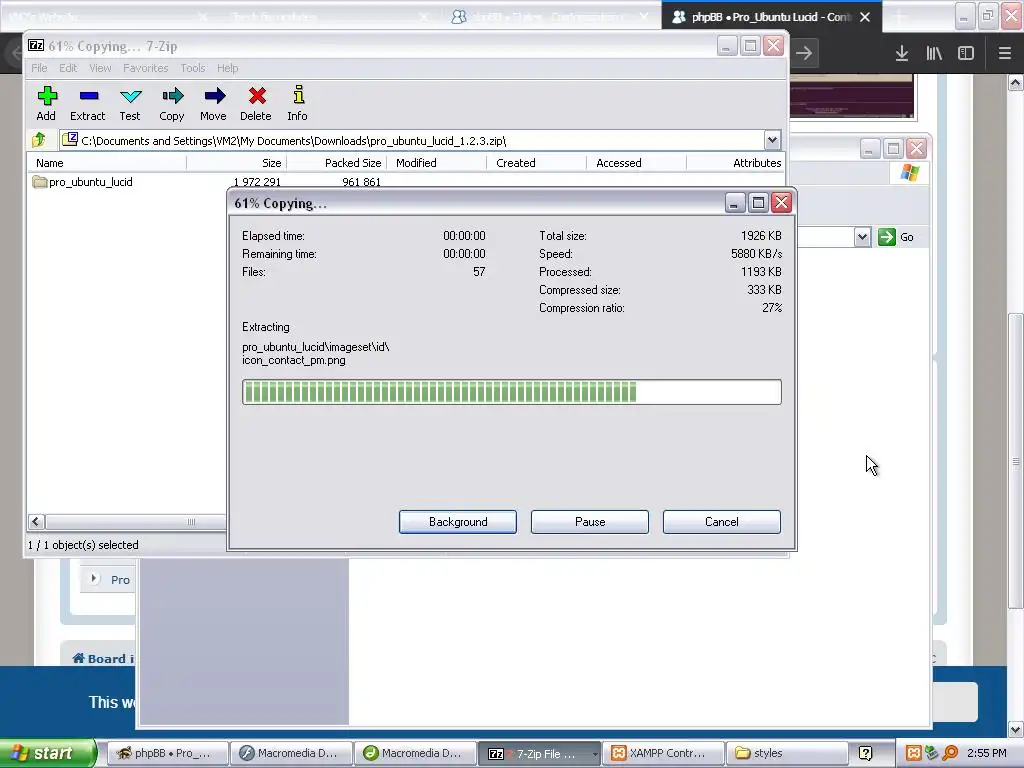Screen dimensions: 1024x768
Task: Click the Background button
Action: pos(458,522)
